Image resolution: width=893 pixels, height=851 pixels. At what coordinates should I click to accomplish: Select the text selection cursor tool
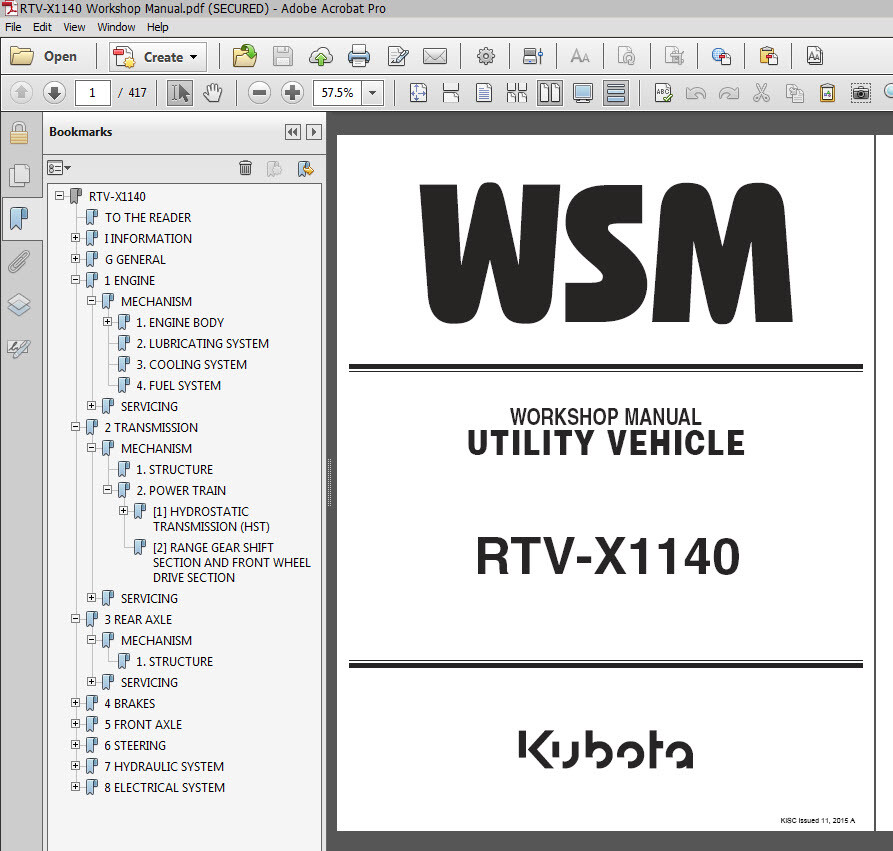[179, 93]
